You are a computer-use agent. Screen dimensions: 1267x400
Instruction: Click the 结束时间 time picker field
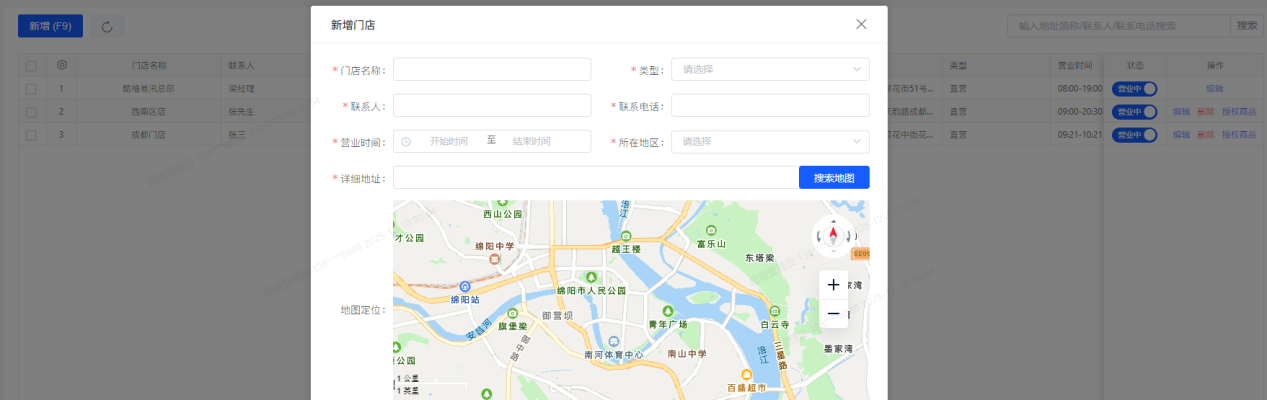531,142
